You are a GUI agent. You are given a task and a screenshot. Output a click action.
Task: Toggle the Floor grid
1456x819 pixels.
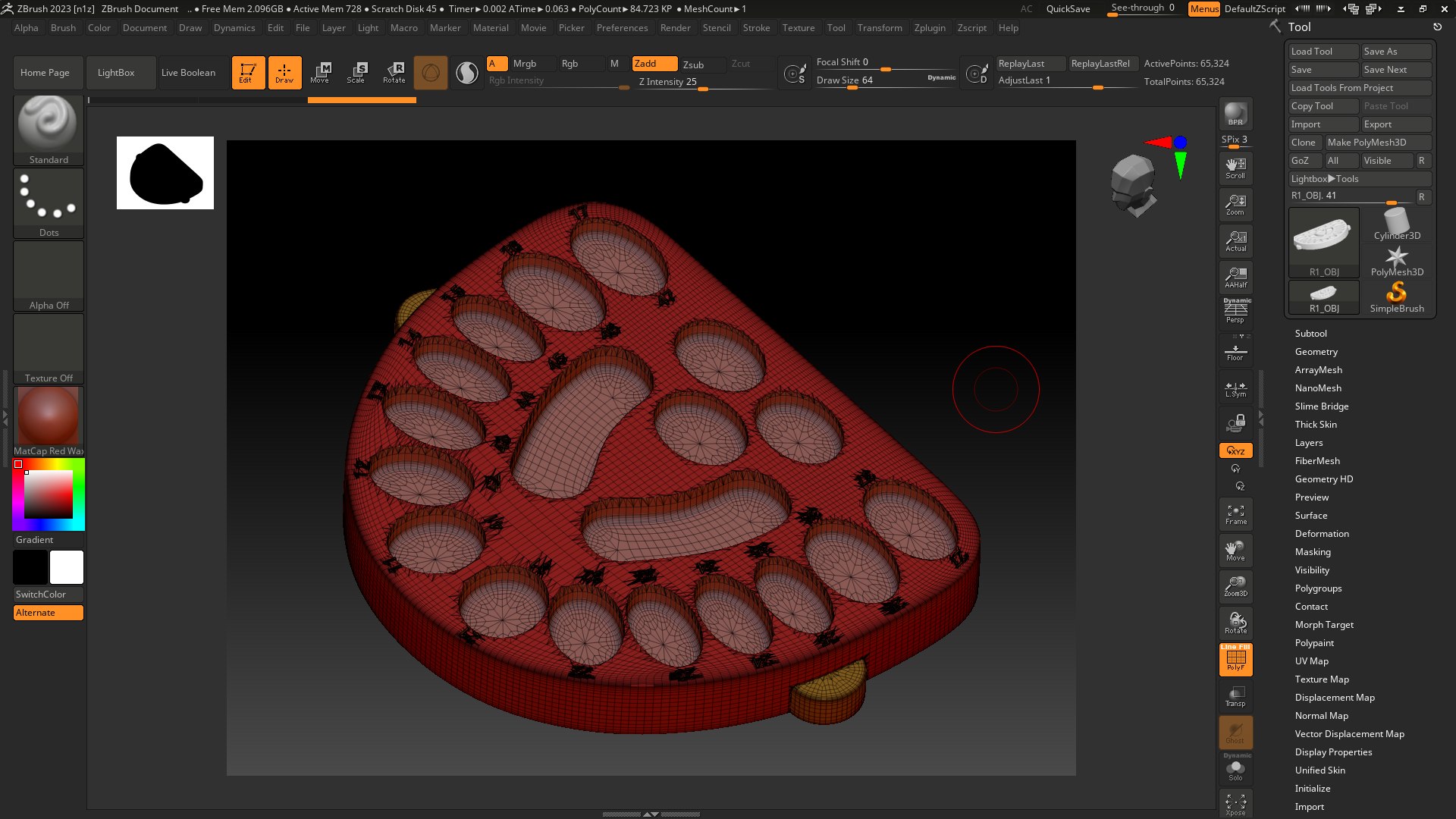click(1235, 350)
